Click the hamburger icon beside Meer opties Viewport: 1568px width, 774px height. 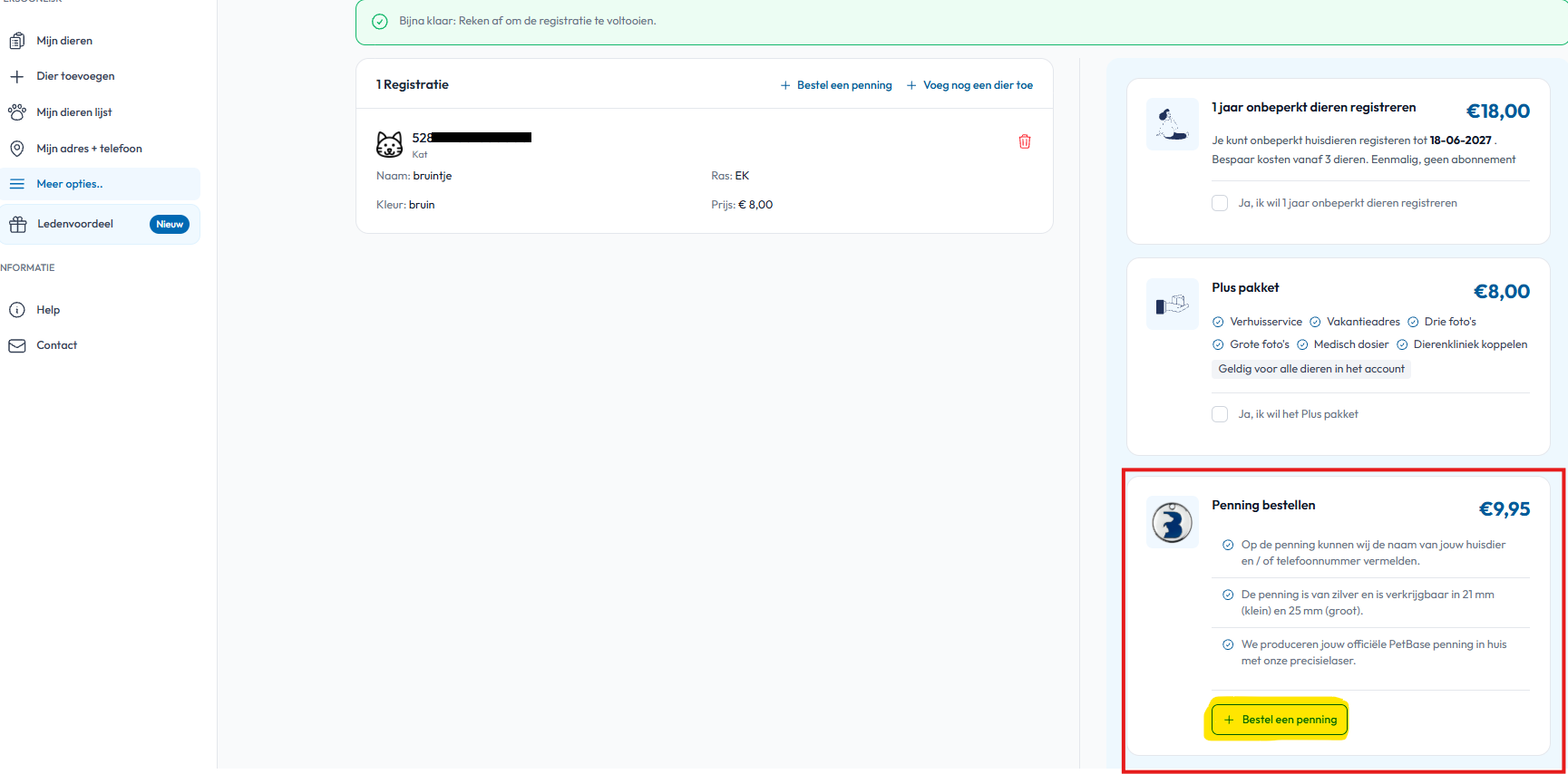point(17,184)
